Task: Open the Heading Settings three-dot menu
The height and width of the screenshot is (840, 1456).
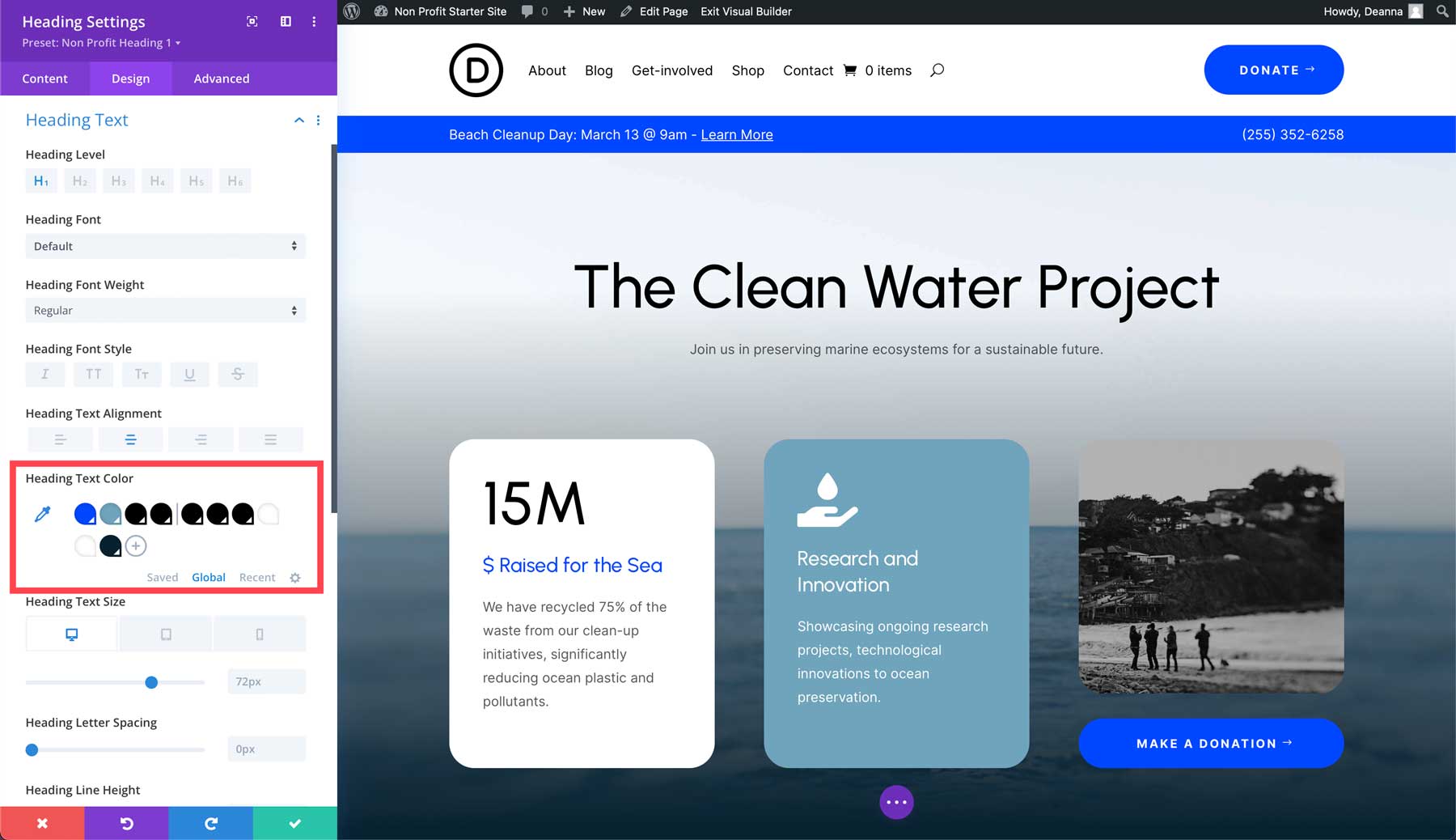Action: (315, 22)
